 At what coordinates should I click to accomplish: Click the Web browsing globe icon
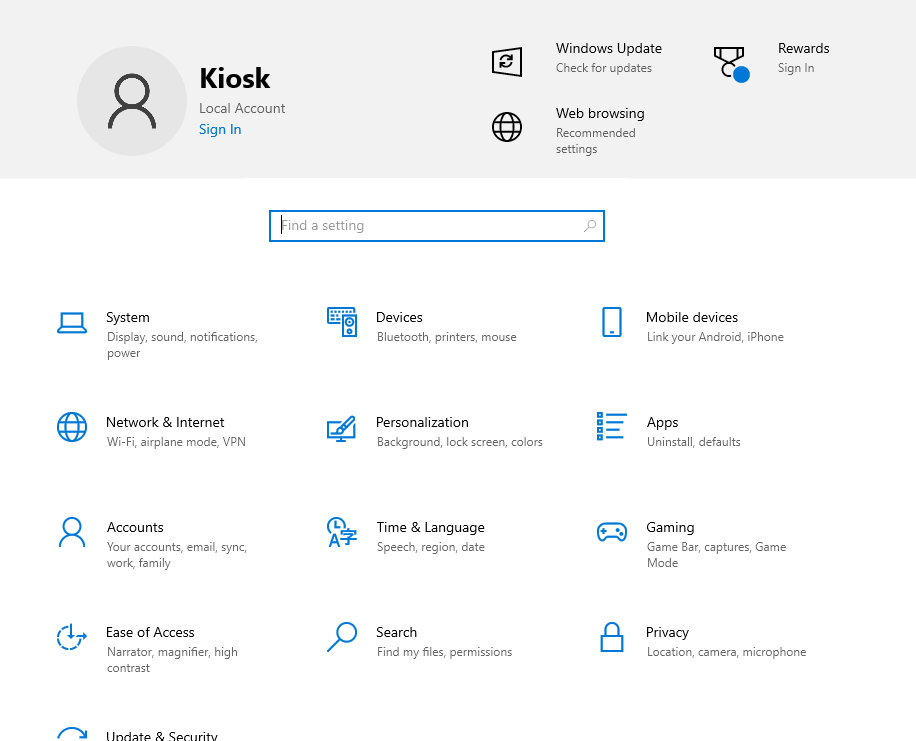[x=507, y=127]
